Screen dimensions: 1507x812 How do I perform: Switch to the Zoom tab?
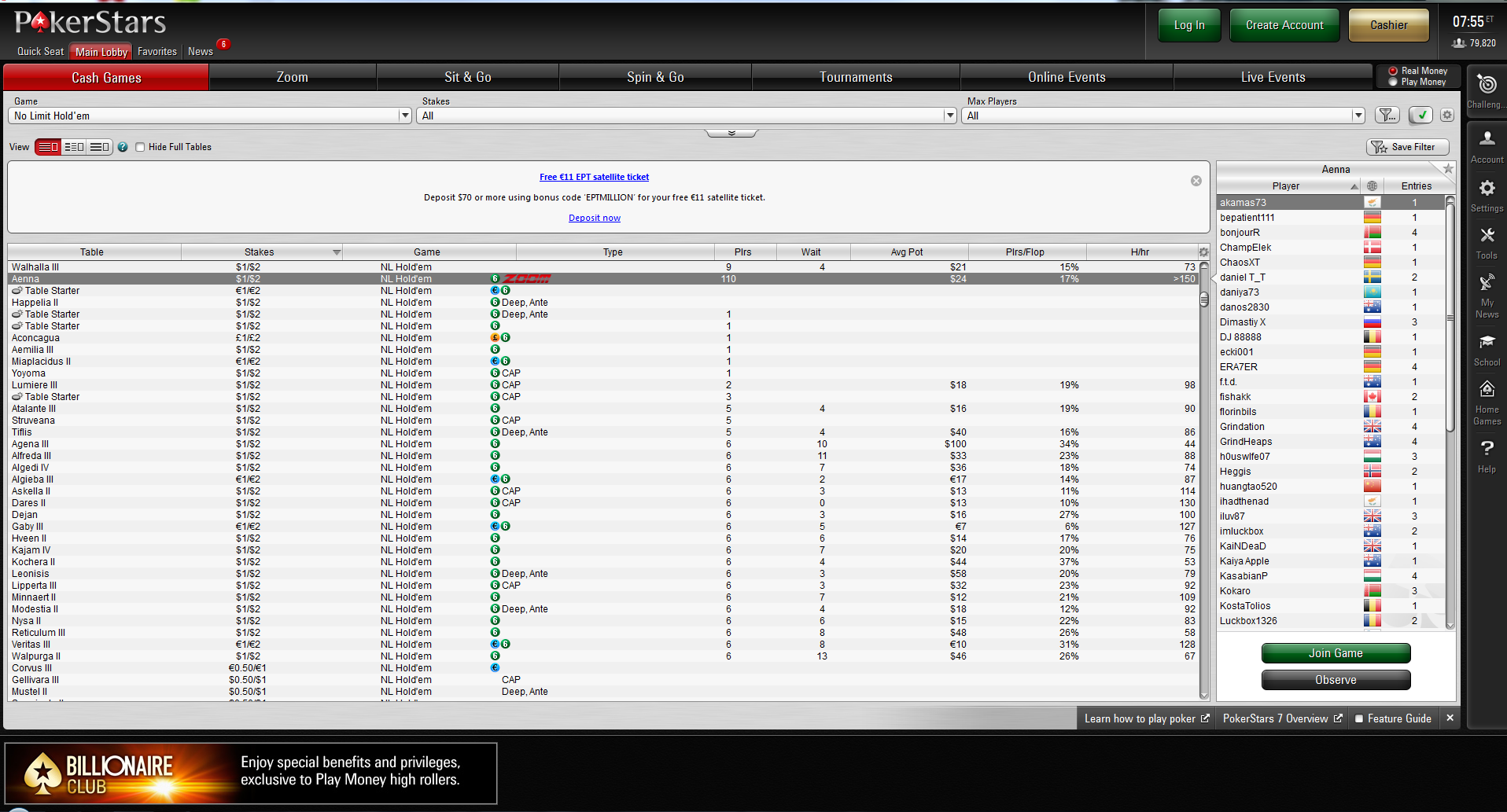click(x=293, y=77)
